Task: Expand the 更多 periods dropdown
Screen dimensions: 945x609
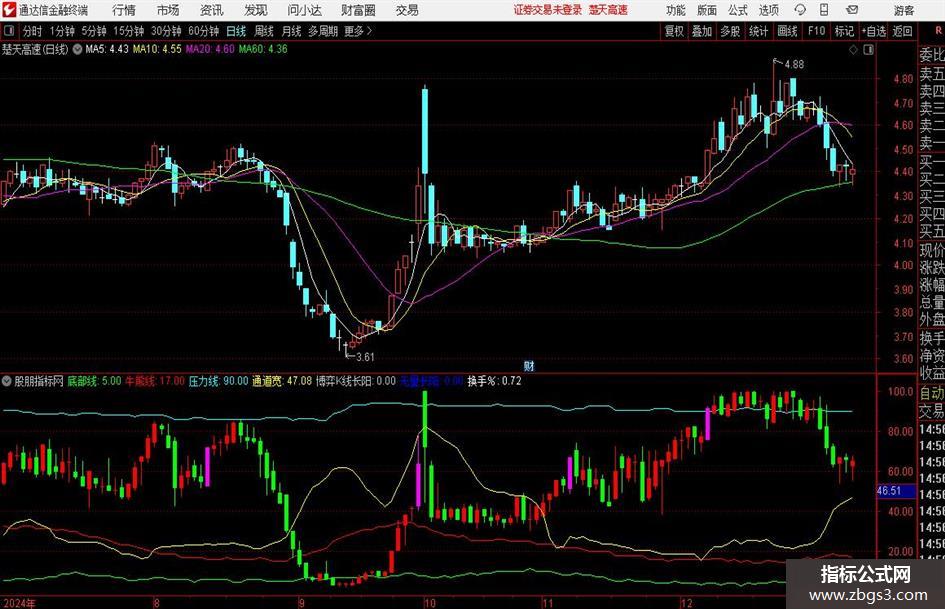Action: [x=358, y=31]
